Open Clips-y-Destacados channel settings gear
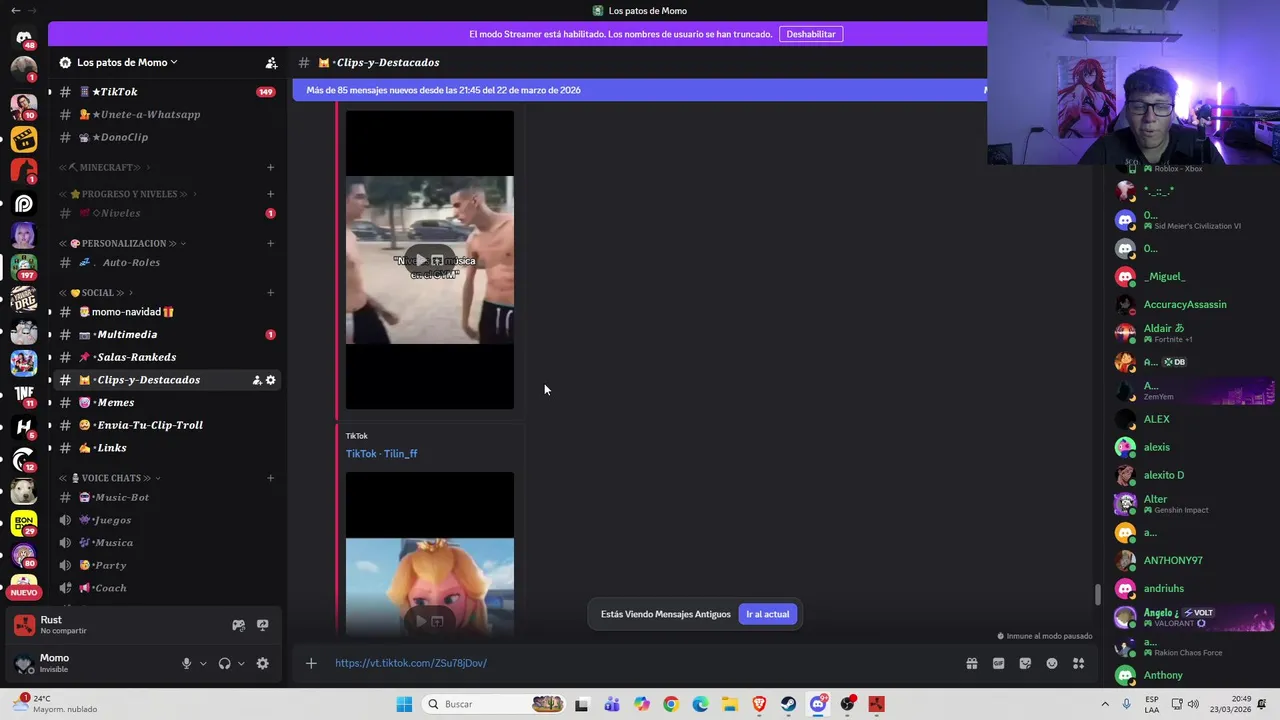Image resolution: width=1280 pixels, height=720 pixels. click(x=270, y=380)
